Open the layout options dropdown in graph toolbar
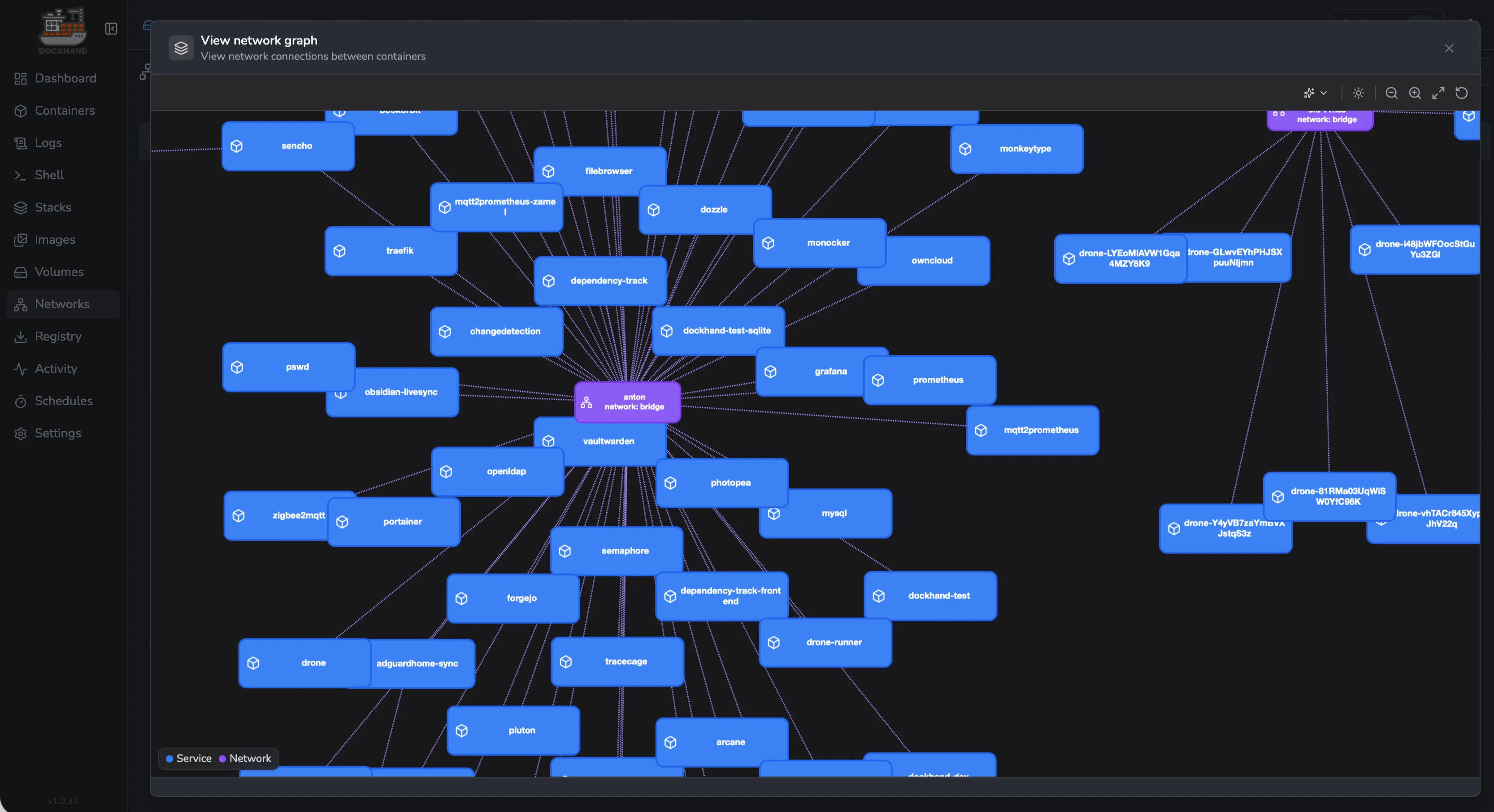 pyautogui.click(x=1315, y=93)
